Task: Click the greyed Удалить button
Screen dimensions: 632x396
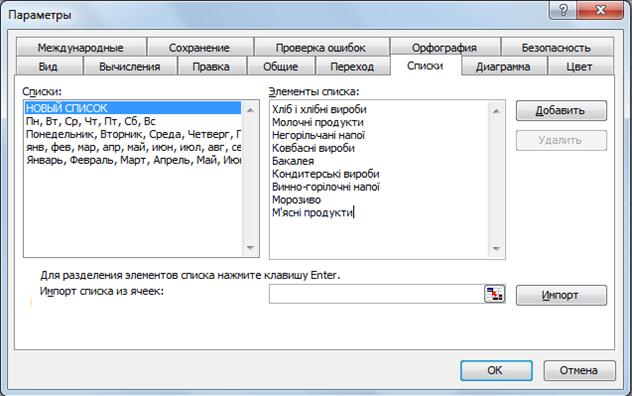Action: (x=561, y=140)
